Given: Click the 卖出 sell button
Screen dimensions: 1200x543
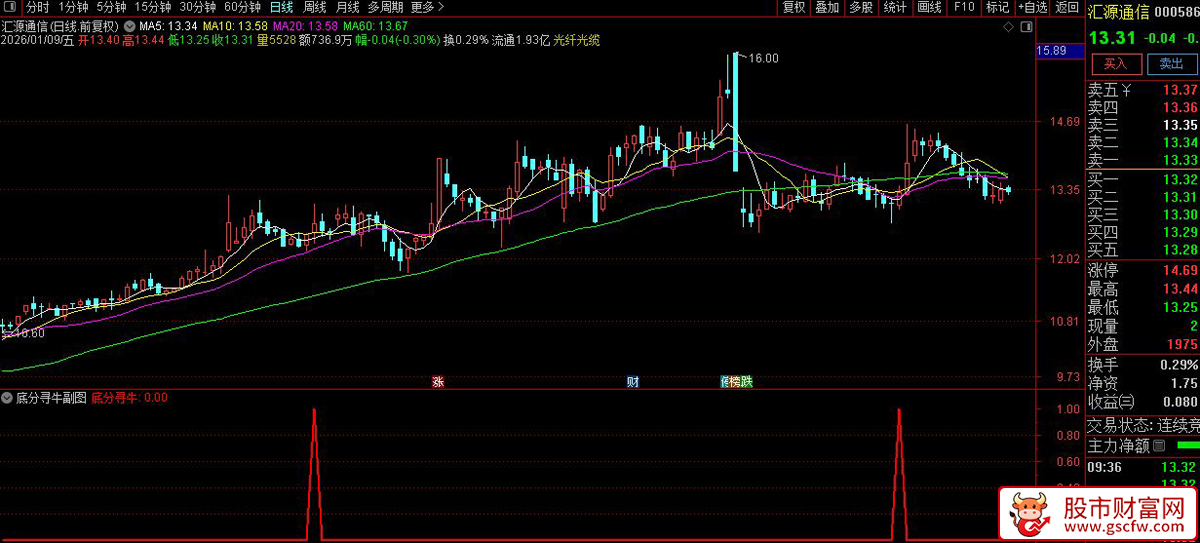Looking at the screenshot, I should 1171,64.
